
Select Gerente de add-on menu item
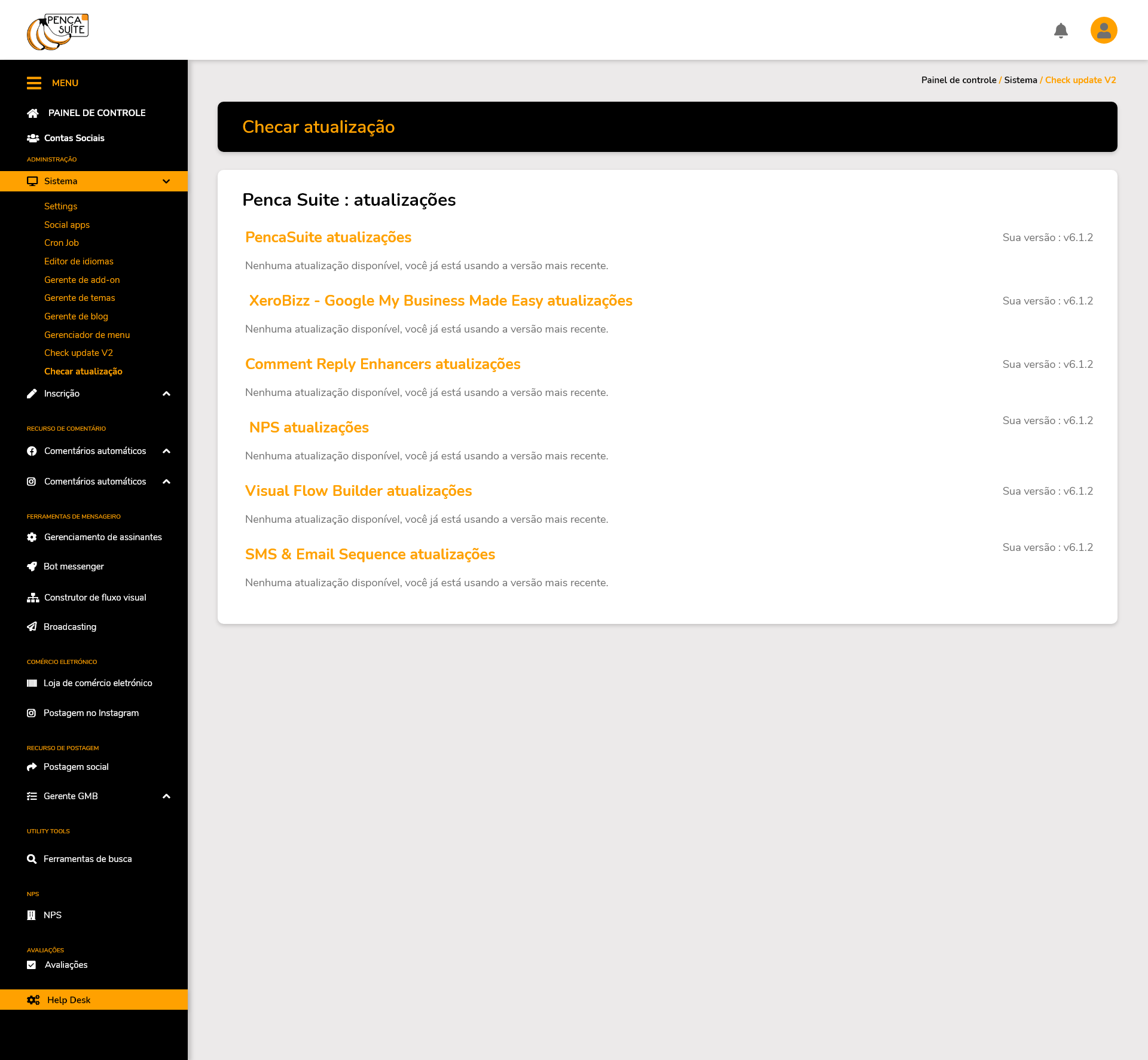(82, 280)
